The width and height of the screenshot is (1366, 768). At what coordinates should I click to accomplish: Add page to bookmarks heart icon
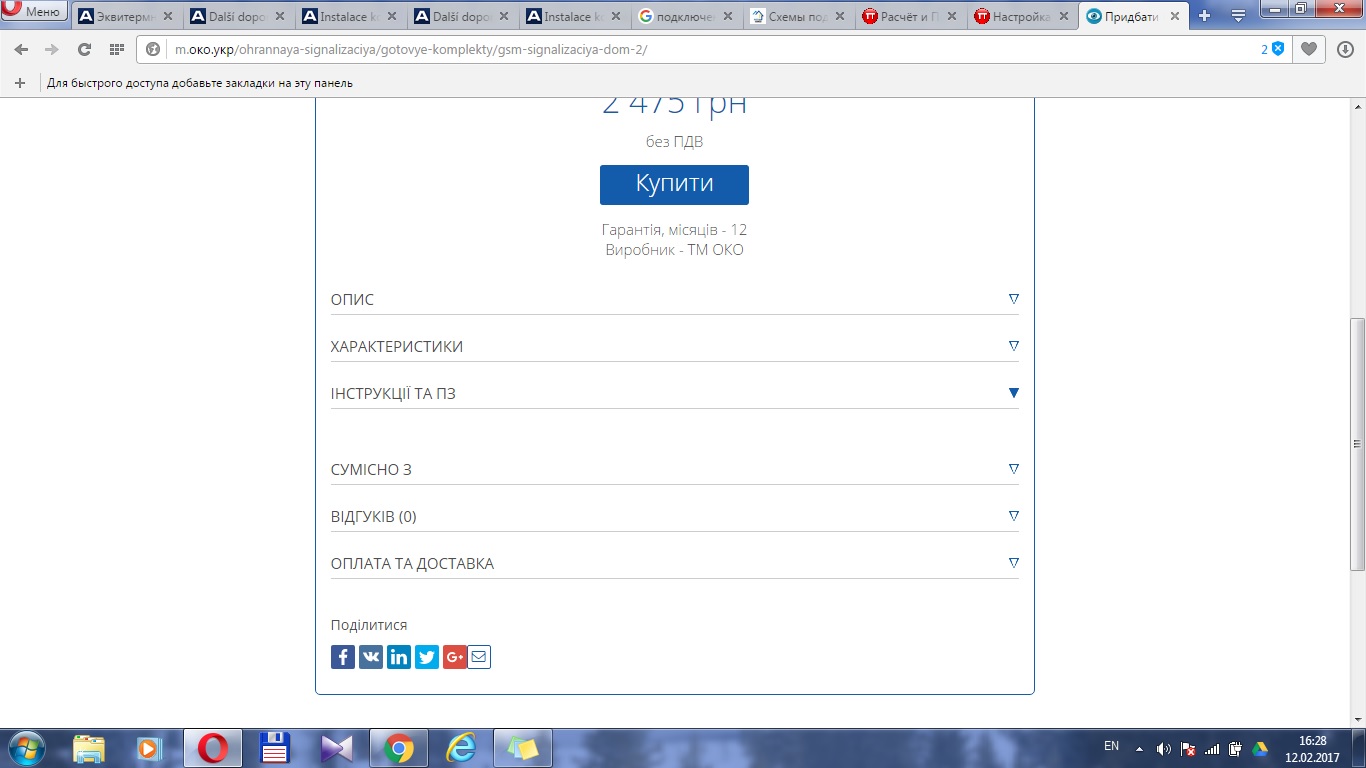click(x=1308, y=49)
